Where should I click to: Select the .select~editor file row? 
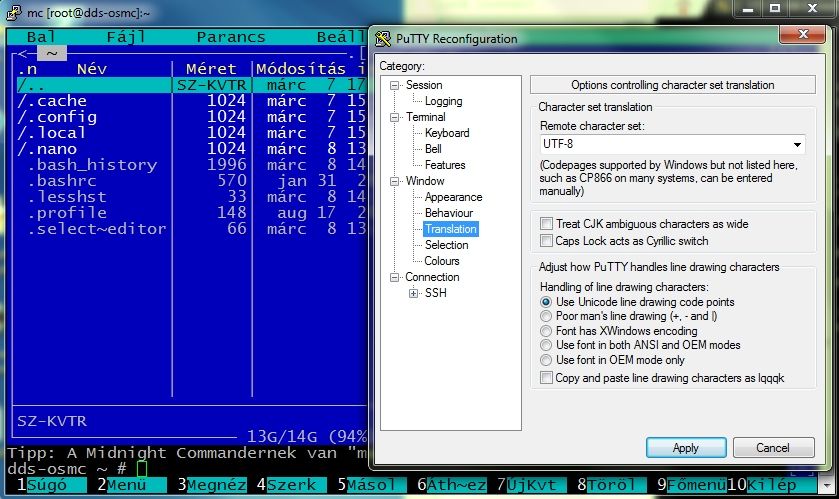click(190, 229)
